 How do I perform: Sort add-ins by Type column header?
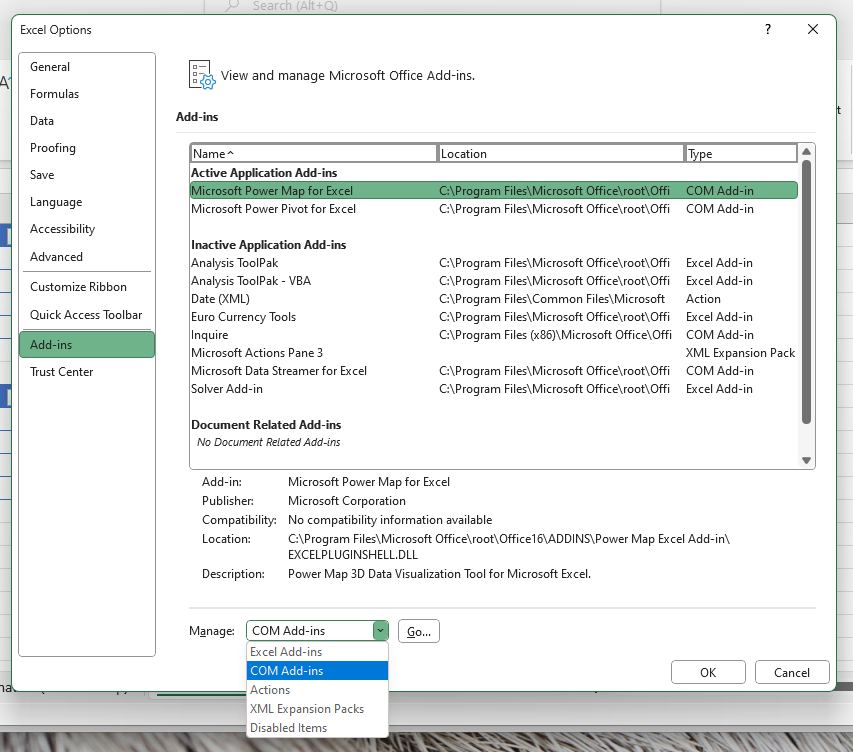(x=741, y=153)
